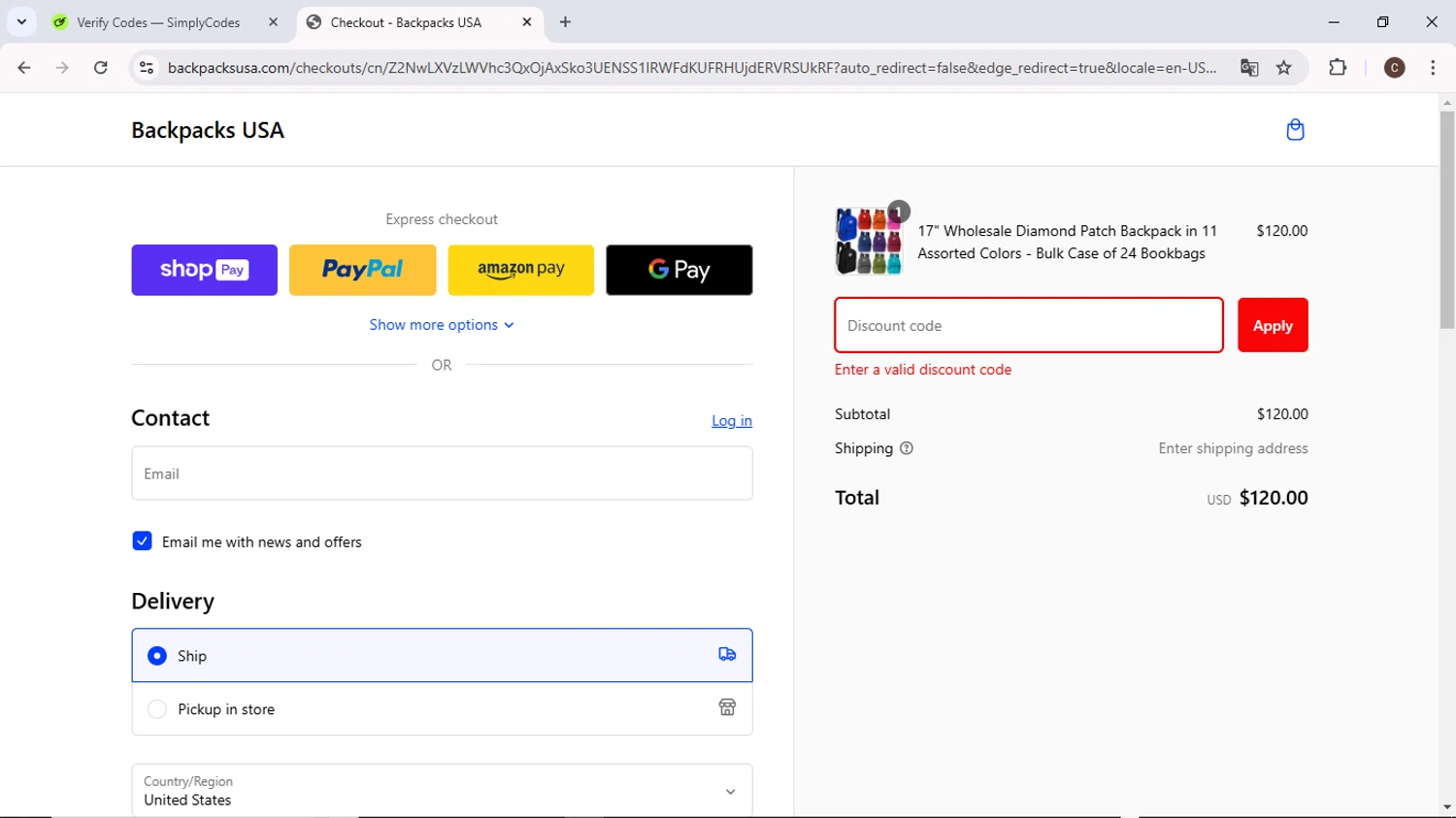1456x818 pixels.
Task: Click the red Apply button
Action: 1273,325
